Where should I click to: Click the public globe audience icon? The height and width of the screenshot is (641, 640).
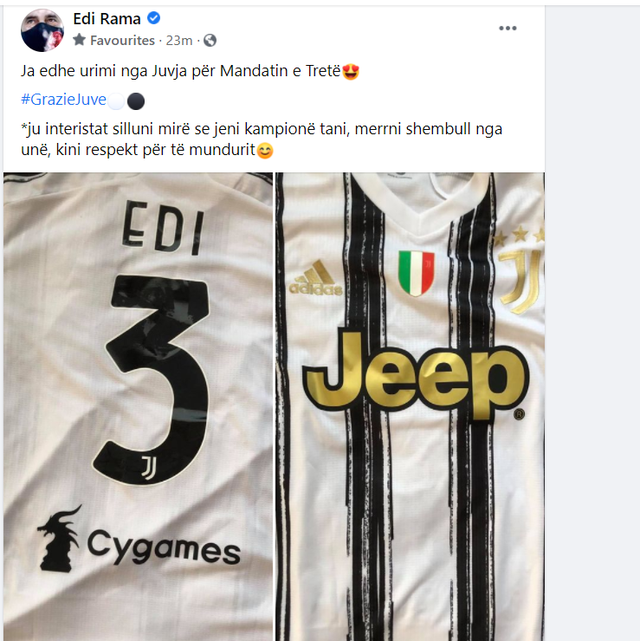[x=210, y=41]
